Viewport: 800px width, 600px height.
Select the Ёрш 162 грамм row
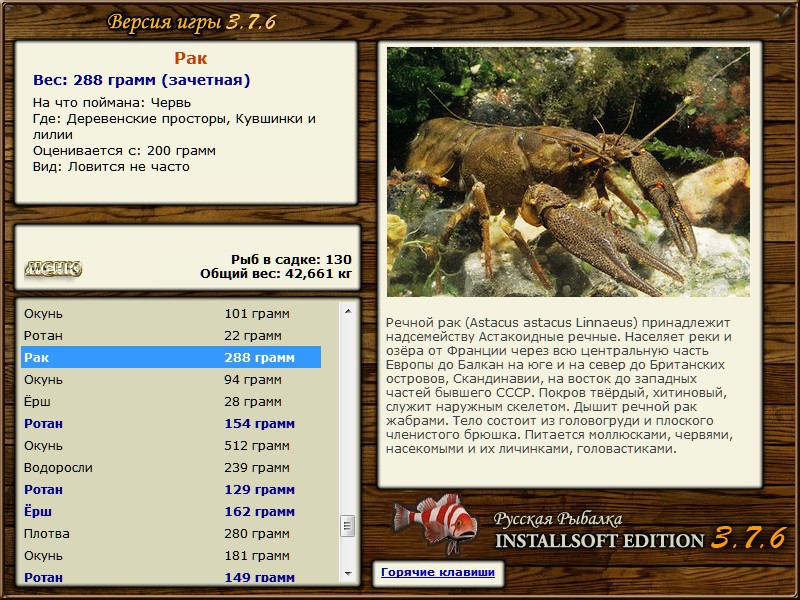tap(171, 511)
